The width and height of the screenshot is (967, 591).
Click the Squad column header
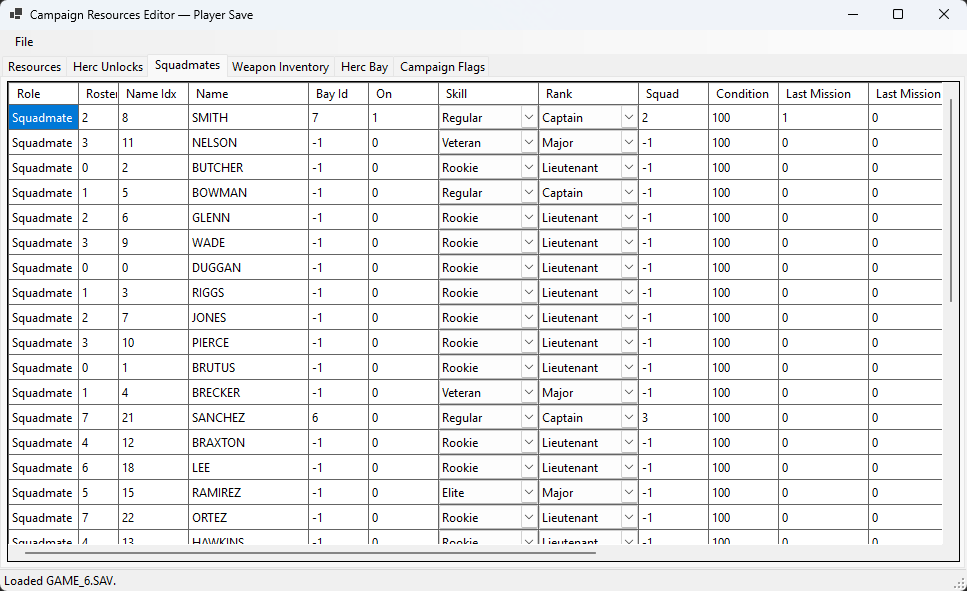pyautogui.click(x=673, y=94)
